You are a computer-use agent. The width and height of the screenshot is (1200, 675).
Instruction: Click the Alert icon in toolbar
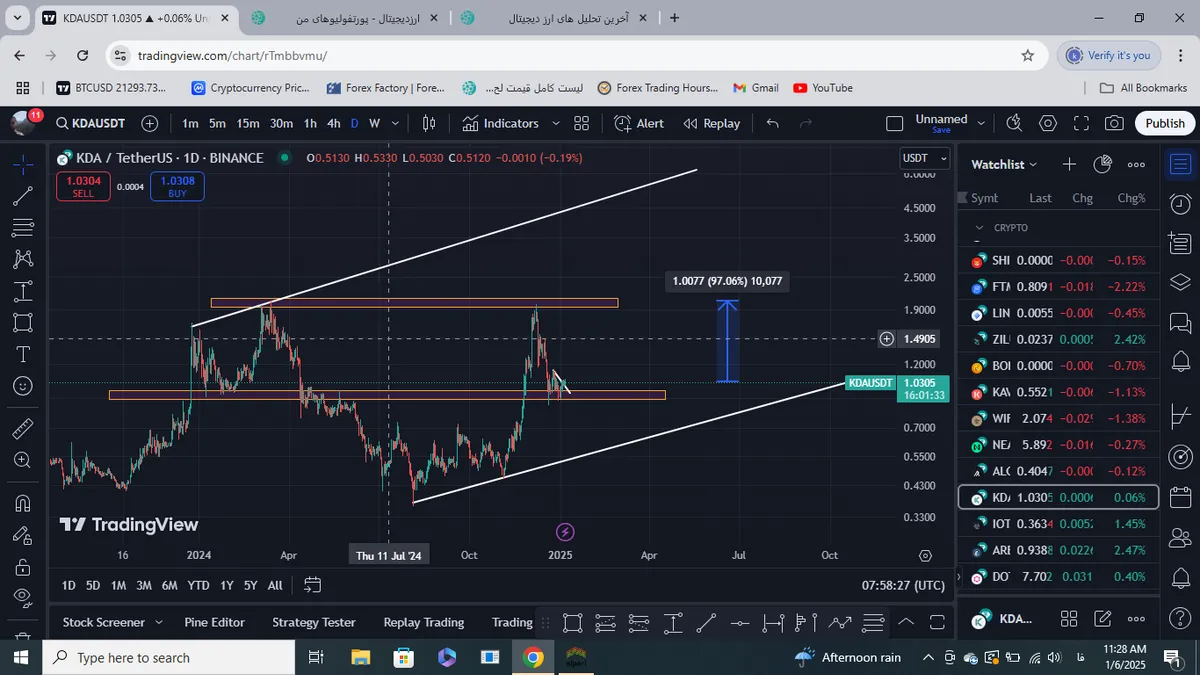click(639, 123)
